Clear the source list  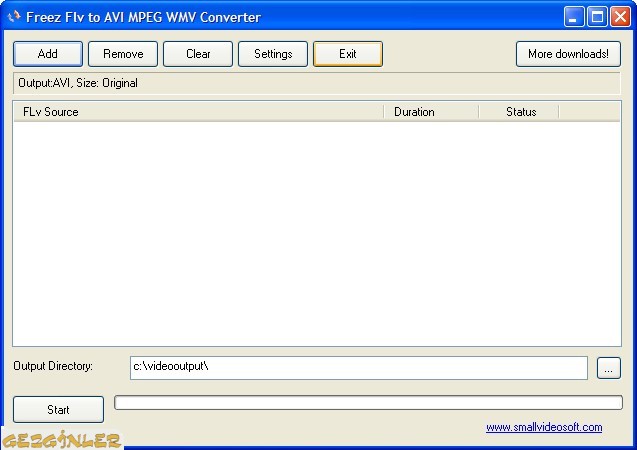click(x=198, y=54)
